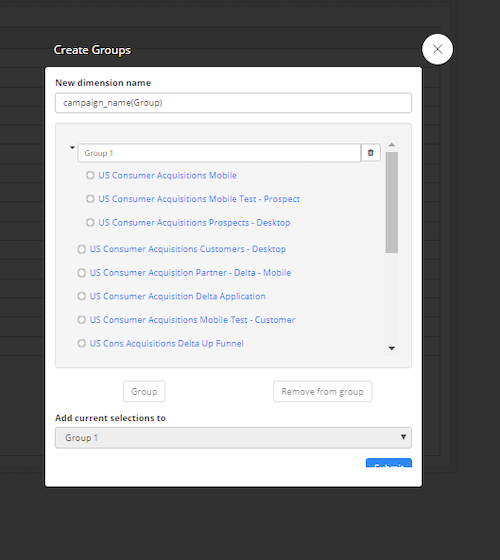The height and width of the screenshot is (560, 500).
Task: Select US Consumer Acquisitions Customers - Desktop radio
Action: coord(82,249)
